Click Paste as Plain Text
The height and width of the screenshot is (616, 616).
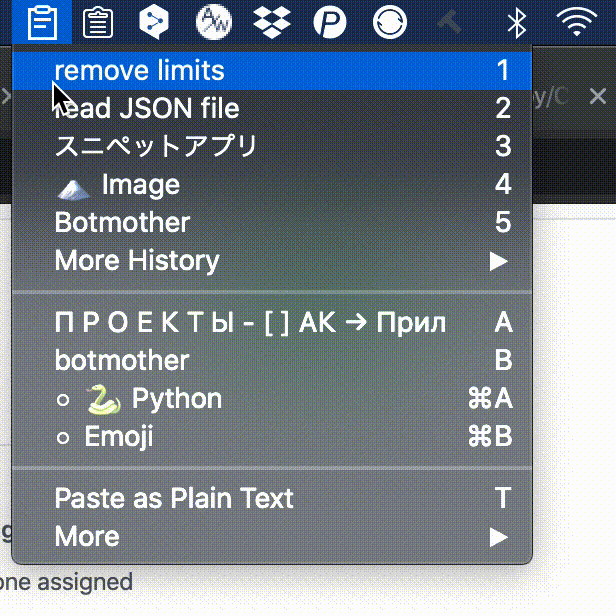272,499
